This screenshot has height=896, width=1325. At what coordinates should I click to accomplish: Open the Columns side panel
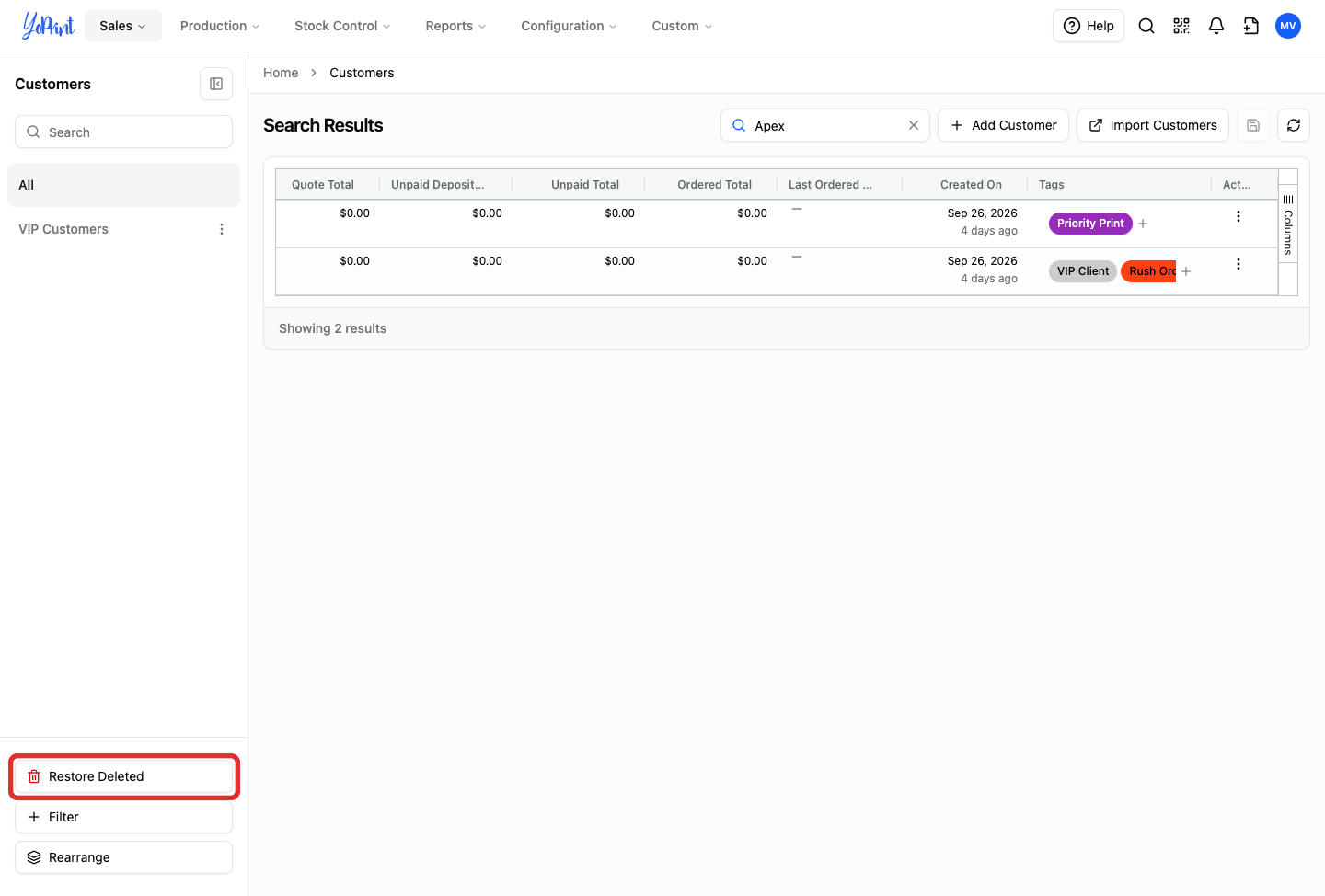[1288, 224]
